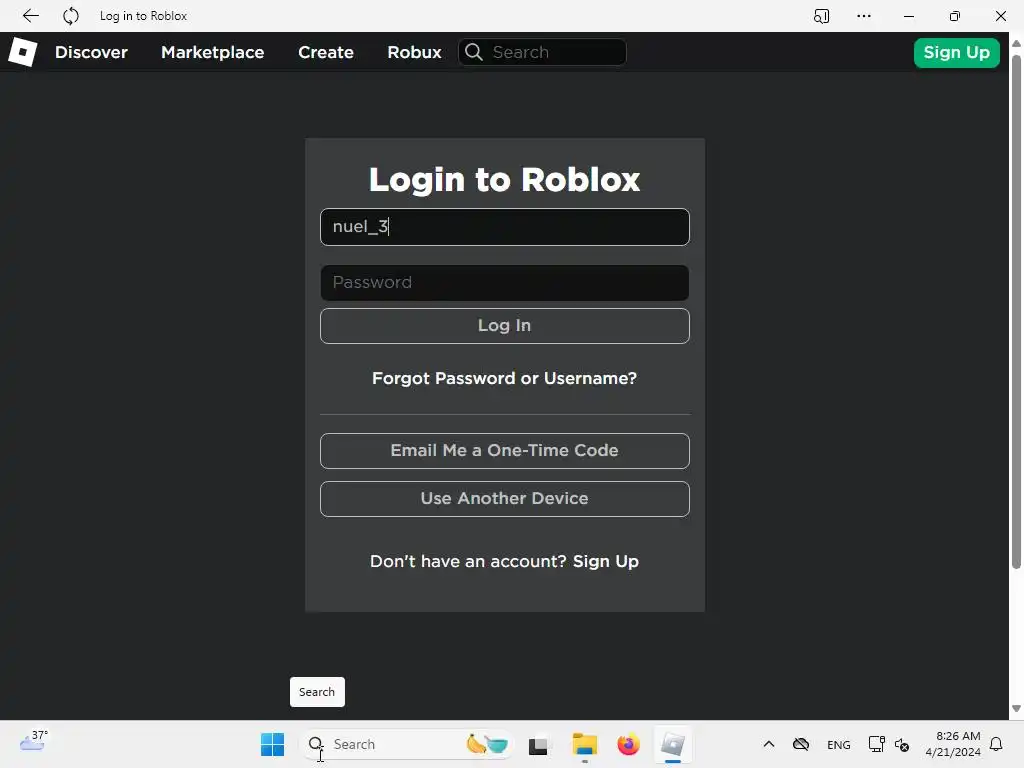Image resolution: width=1024 pixels, height=768 pixels.
Task: Click the Sign Up link below form
Action: point(605,562)
